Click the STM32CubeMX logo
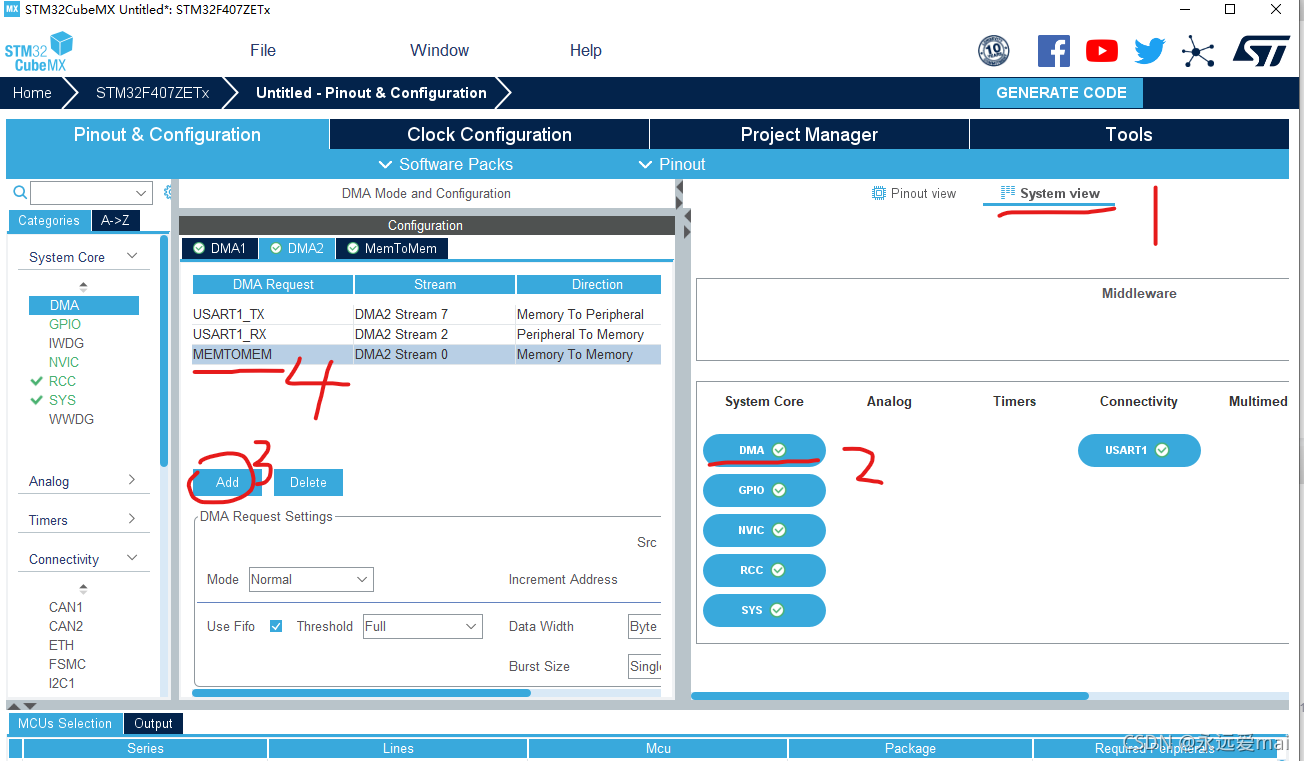1304x761 pixels. pyautogui.click(x=39, y=51)
